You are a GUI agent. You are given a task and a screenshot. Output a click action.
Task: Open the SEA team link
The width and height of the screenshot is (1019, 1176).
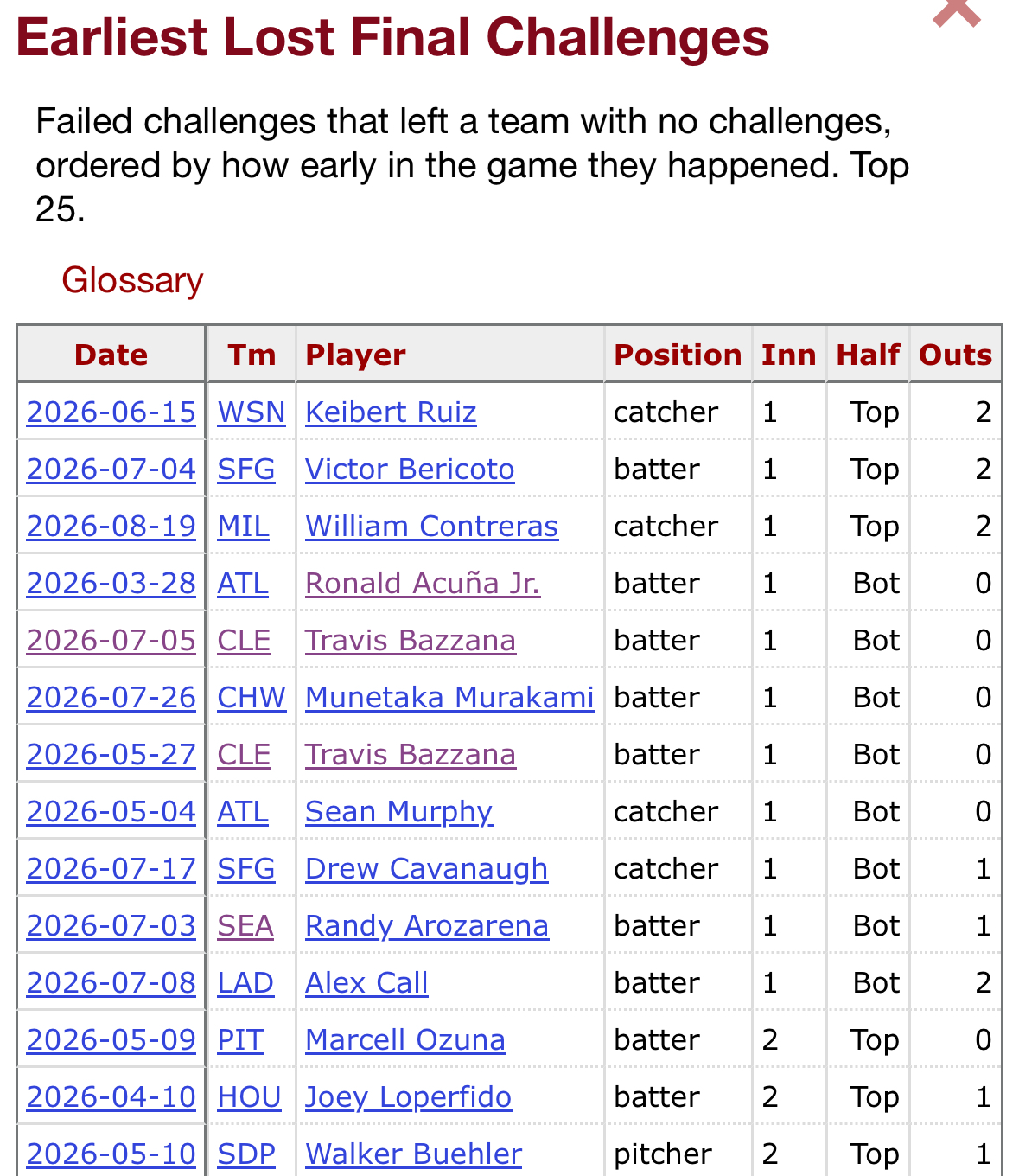[245, 926]
